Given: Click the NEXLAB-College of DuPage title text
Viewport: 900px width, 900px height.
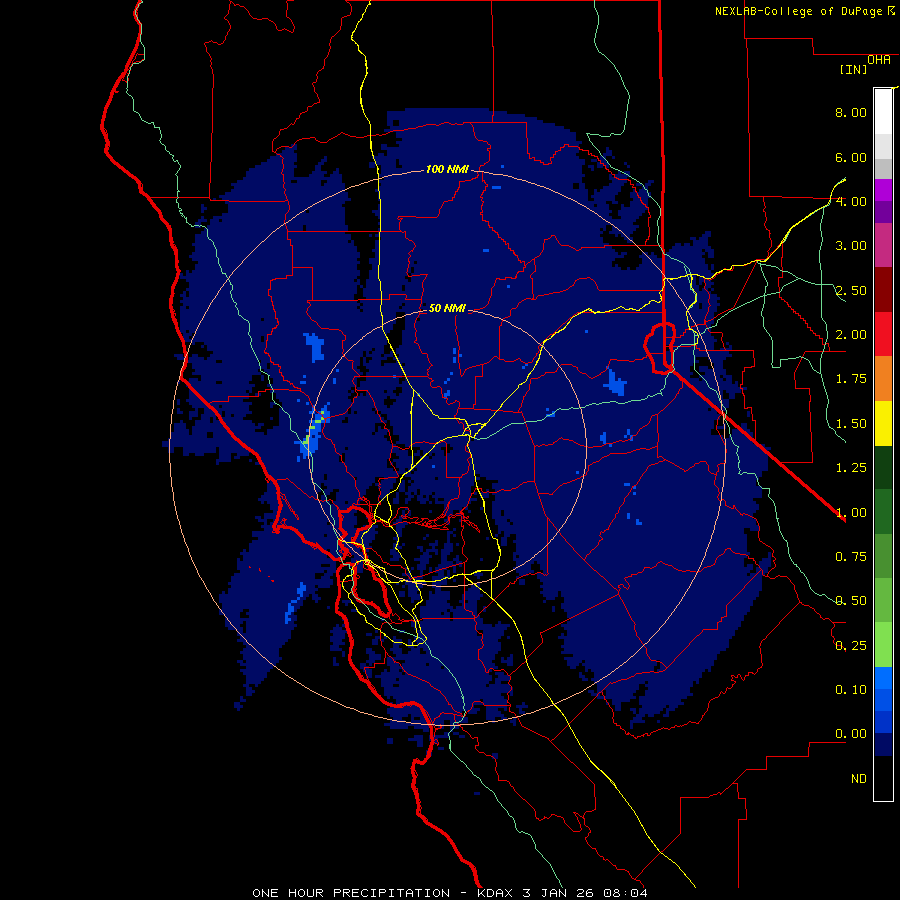Looking at the screenshot, I should coord(798,11).
